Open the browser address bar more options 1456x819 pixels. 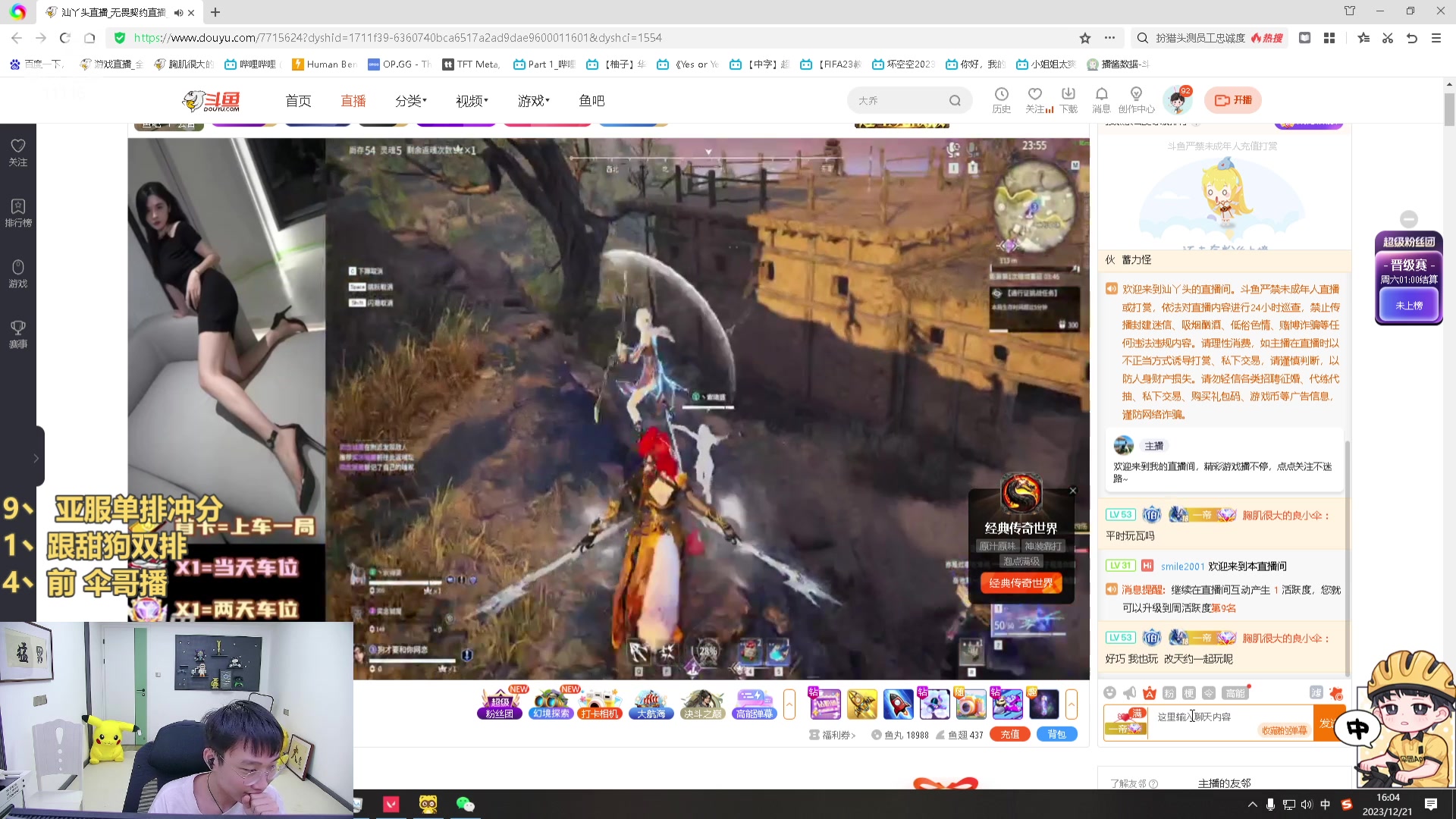click(1109, 38)
